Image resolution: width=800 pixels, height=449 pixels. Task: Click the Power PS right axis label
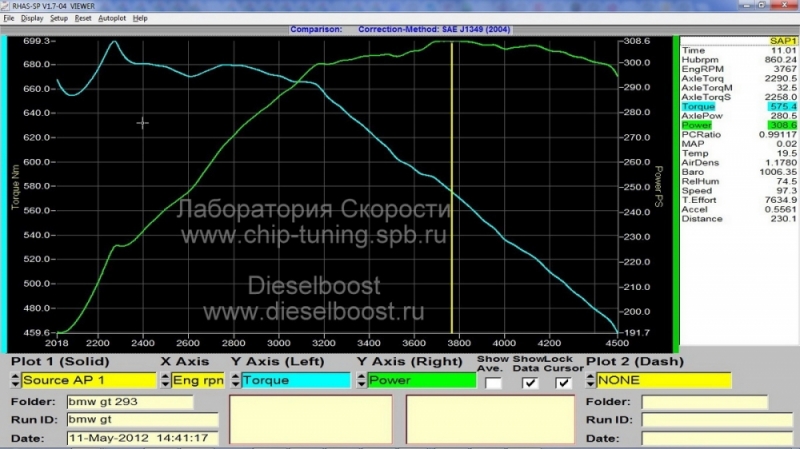[658, 187]
